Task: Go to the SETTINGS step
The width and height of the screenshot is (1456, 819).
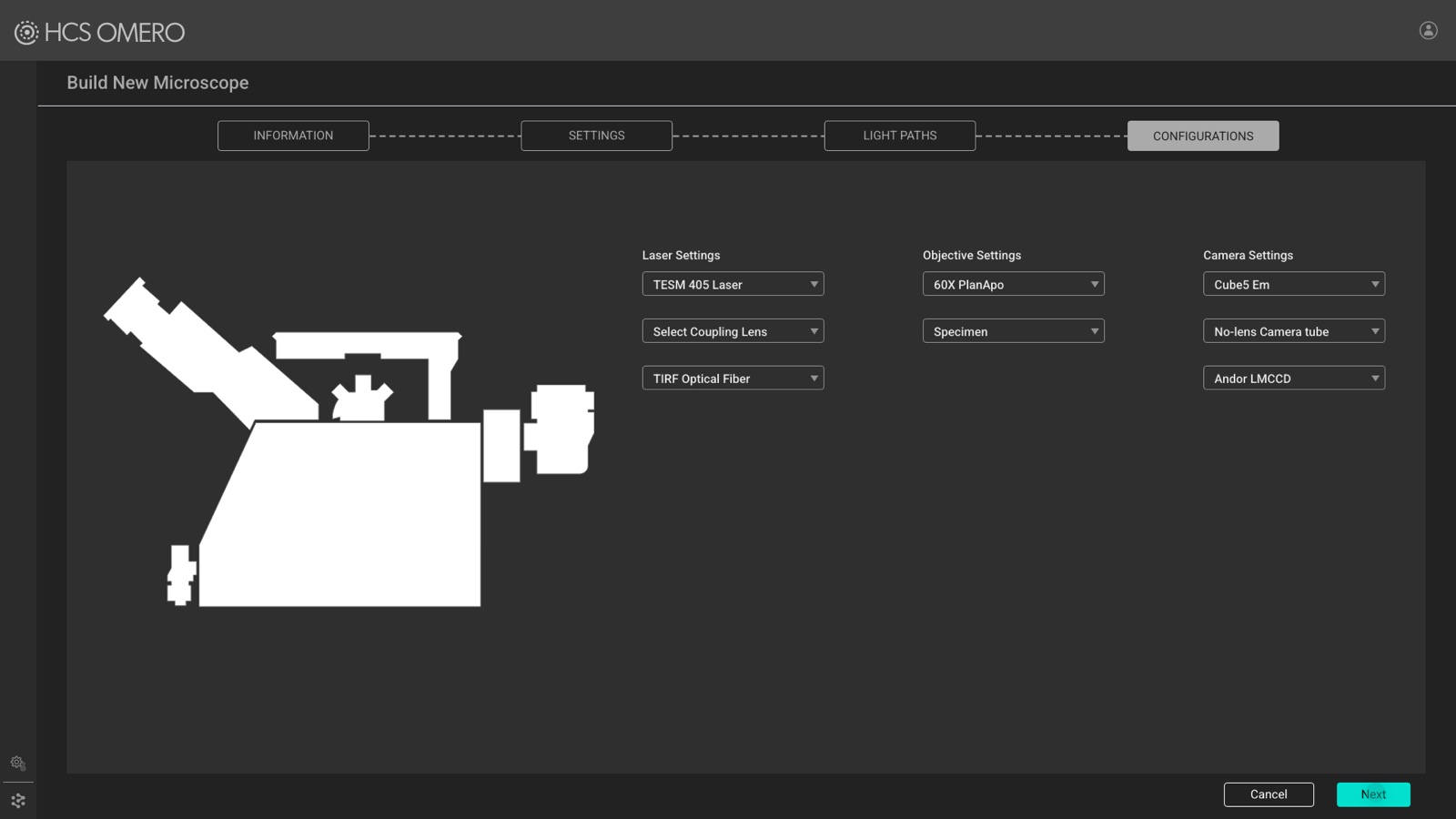Action: (x=596, y=136)
